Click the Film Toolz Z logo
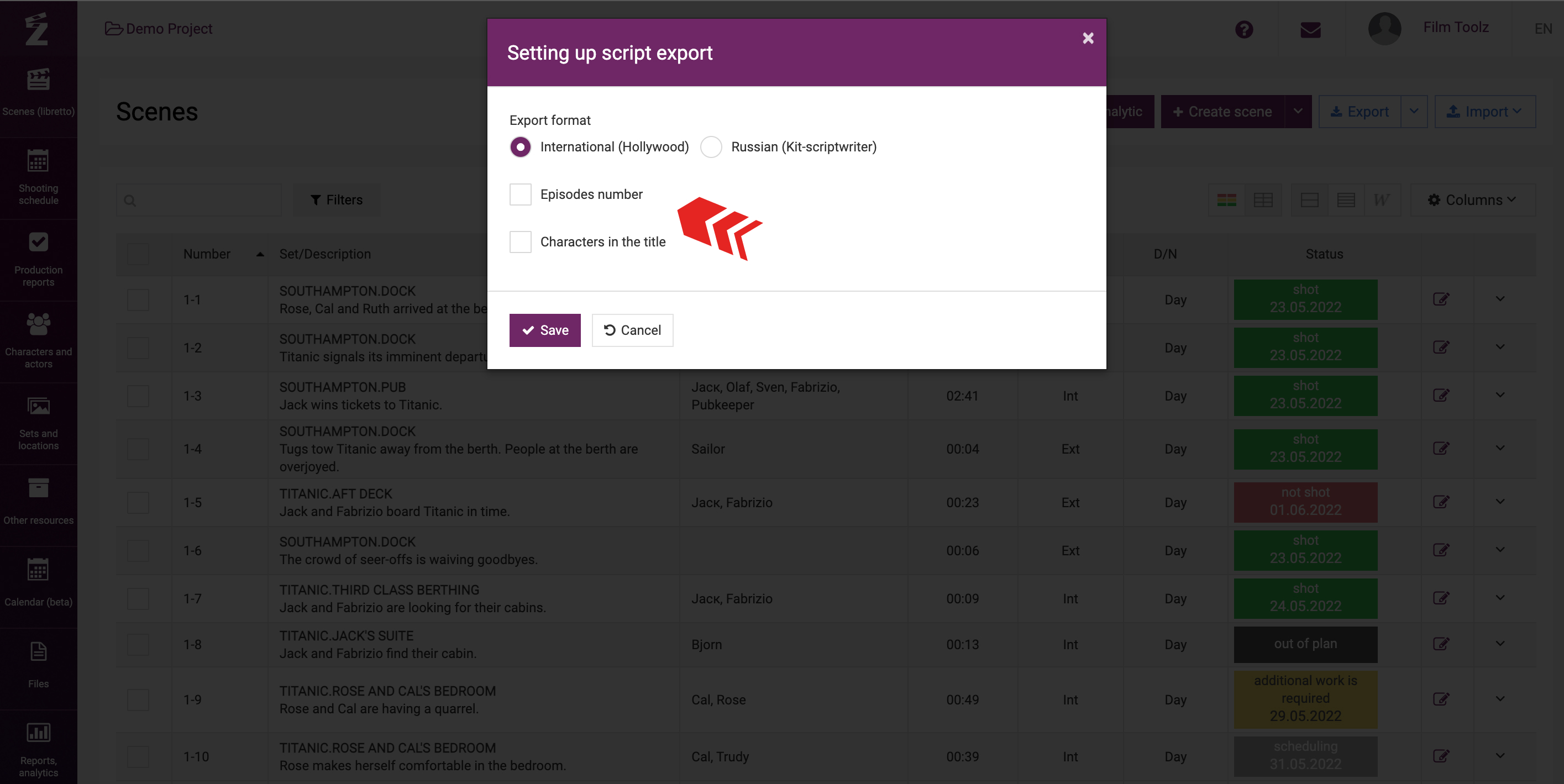 pos(36,29)
